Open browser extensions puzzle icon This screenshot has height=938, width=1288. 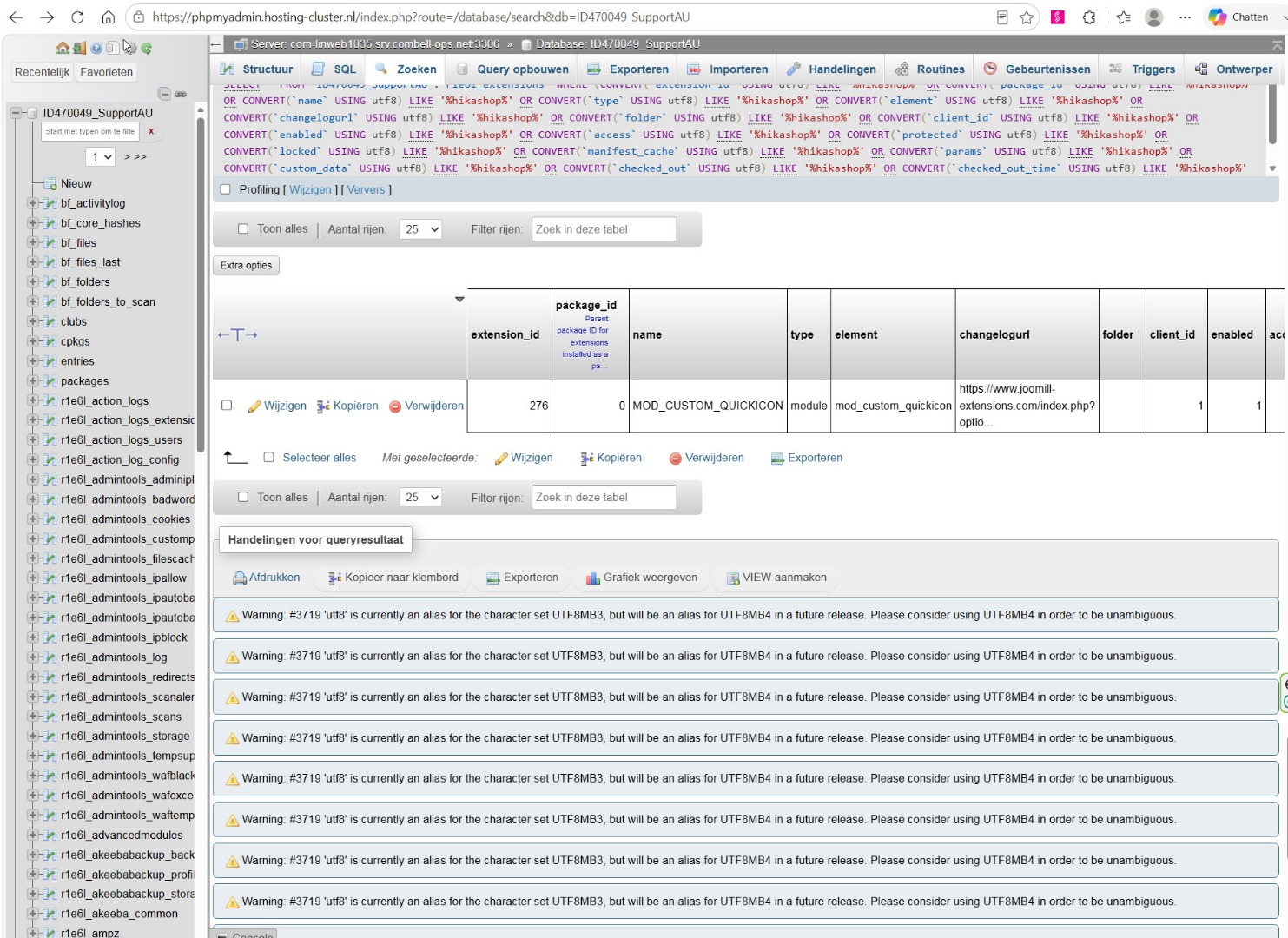1089,17
